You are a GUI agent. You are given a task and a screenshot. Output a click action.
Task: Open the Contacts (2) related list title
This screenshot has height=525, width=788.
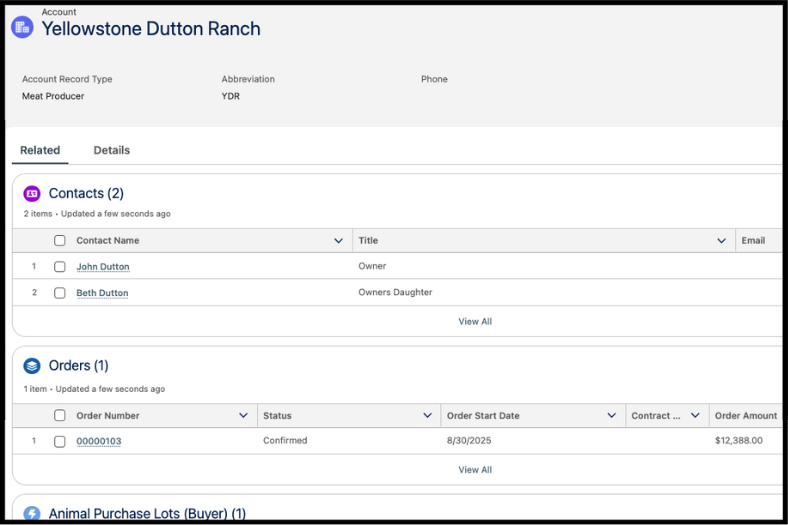coord(86,193)
